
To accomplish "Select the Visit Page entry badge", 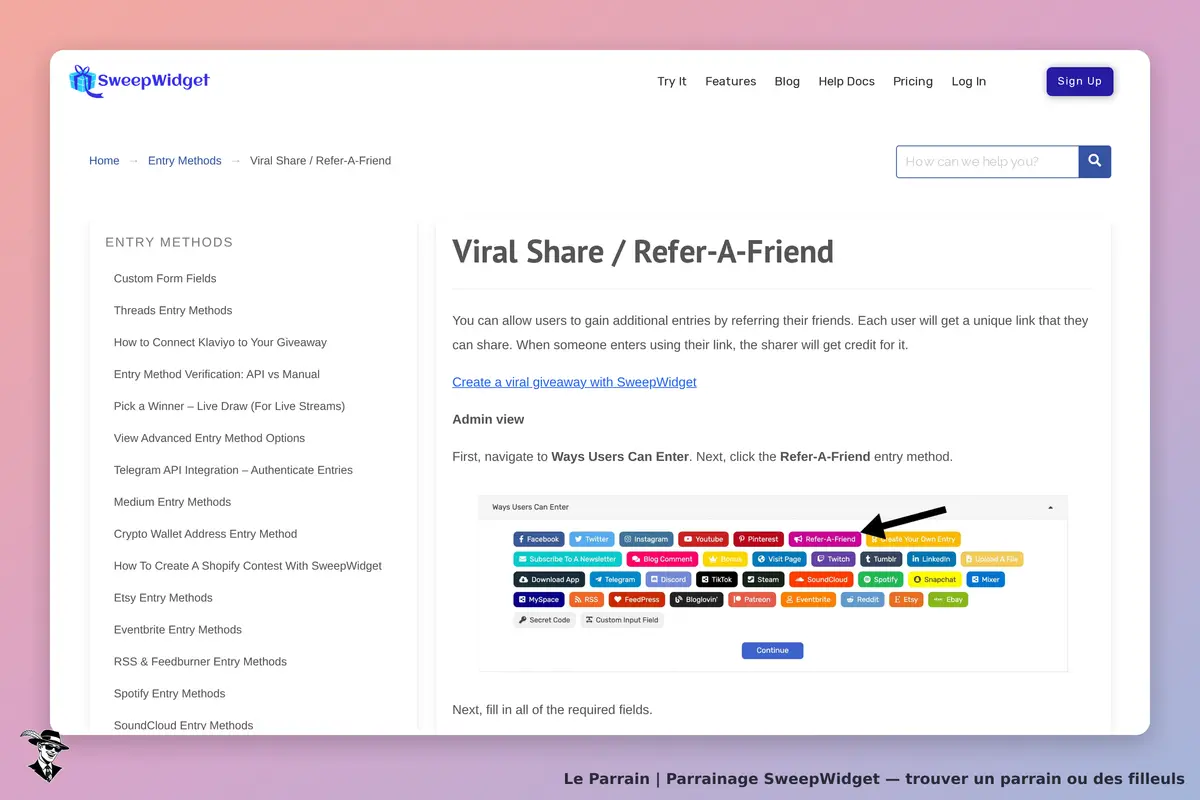I will coord(779,559).
